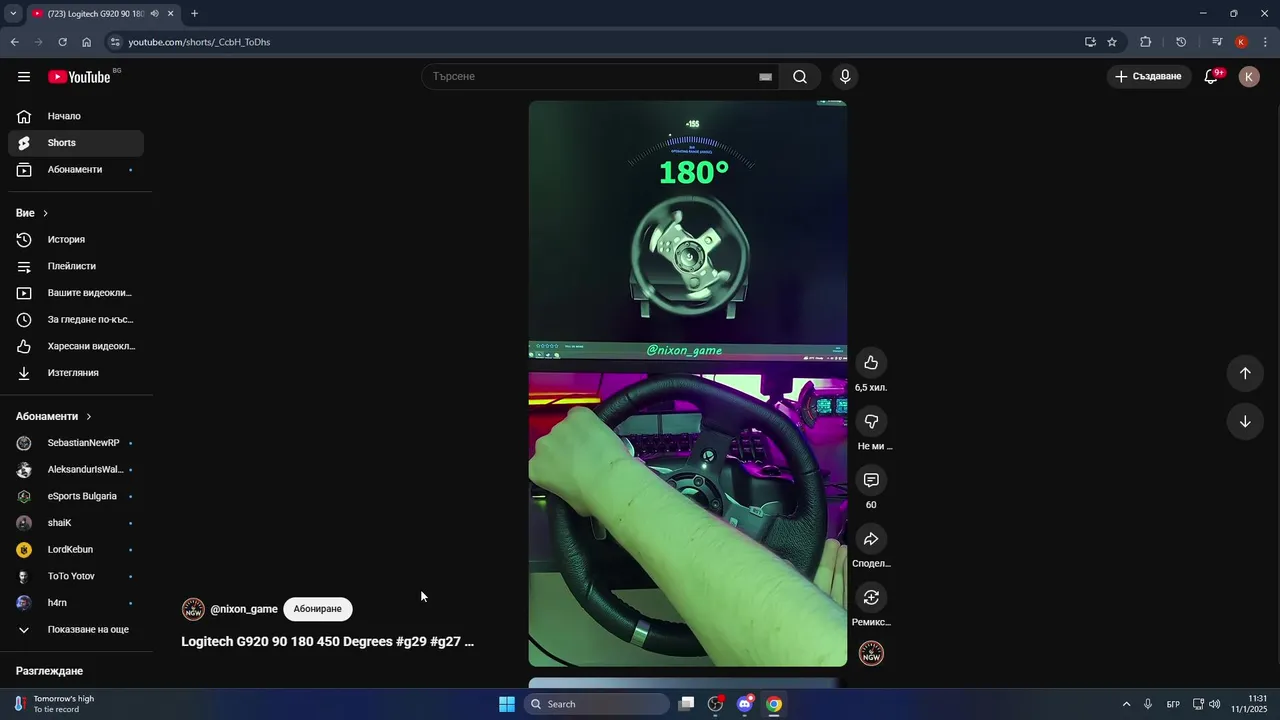This screenshot has height=720, width=1280.
Task: Open Вашите видеоклипове in sidebar
Action: click(x=76, y=293)
